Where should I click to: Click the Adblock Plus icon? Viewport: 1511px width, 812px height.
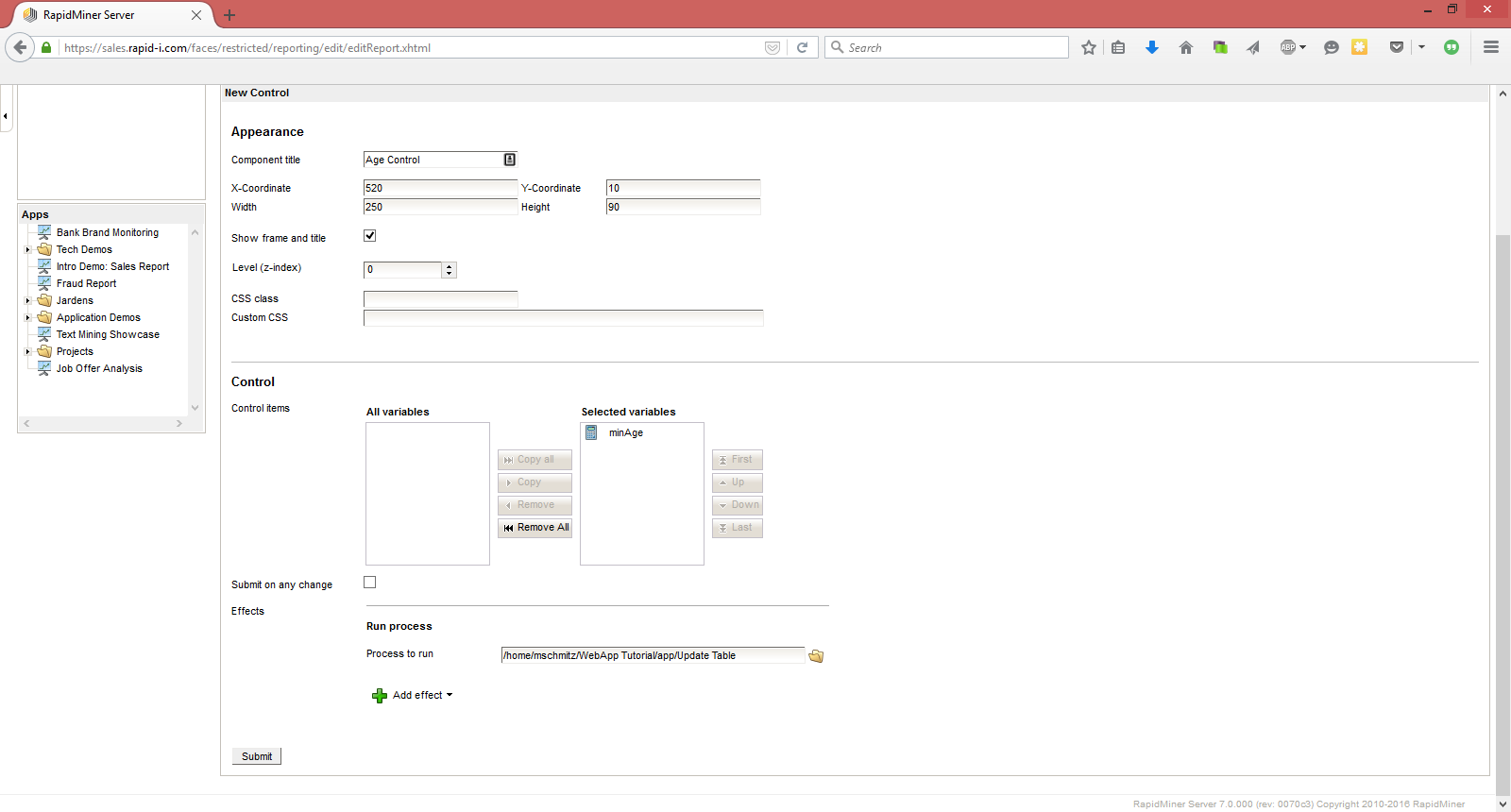pos(1288,47)
